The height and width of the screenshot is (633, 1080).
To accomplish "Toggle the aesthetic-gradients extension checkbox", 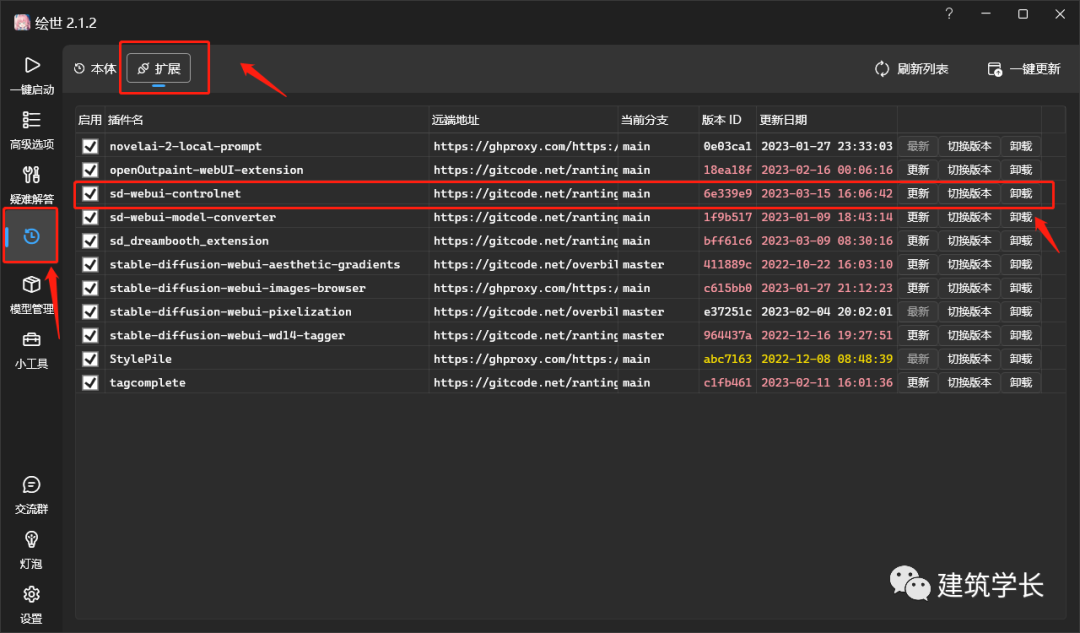I will (90, 264).
